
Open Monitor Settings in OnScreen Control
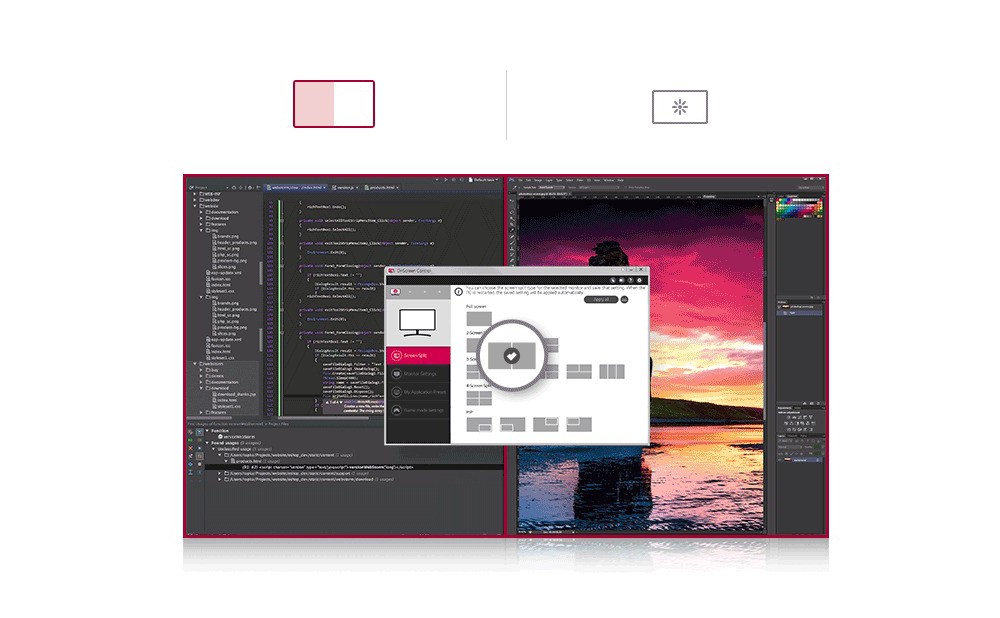coord(418,374)
